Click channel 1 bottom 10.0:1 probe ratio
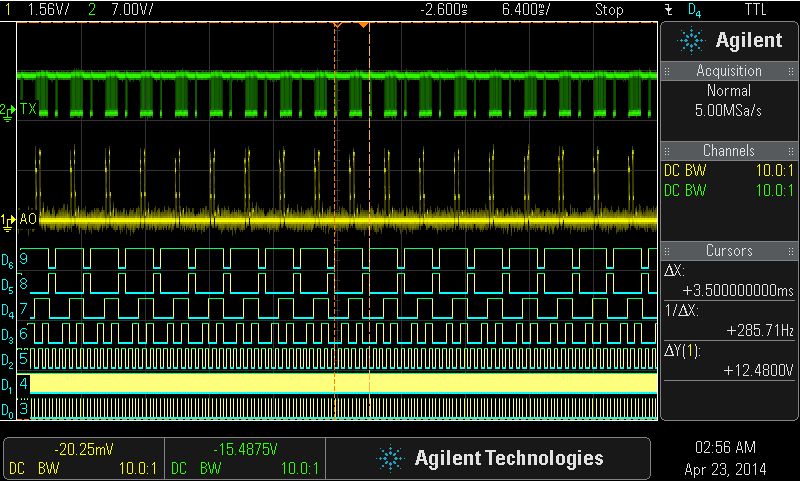Screen dimensions: 800x481 point(138,468)
